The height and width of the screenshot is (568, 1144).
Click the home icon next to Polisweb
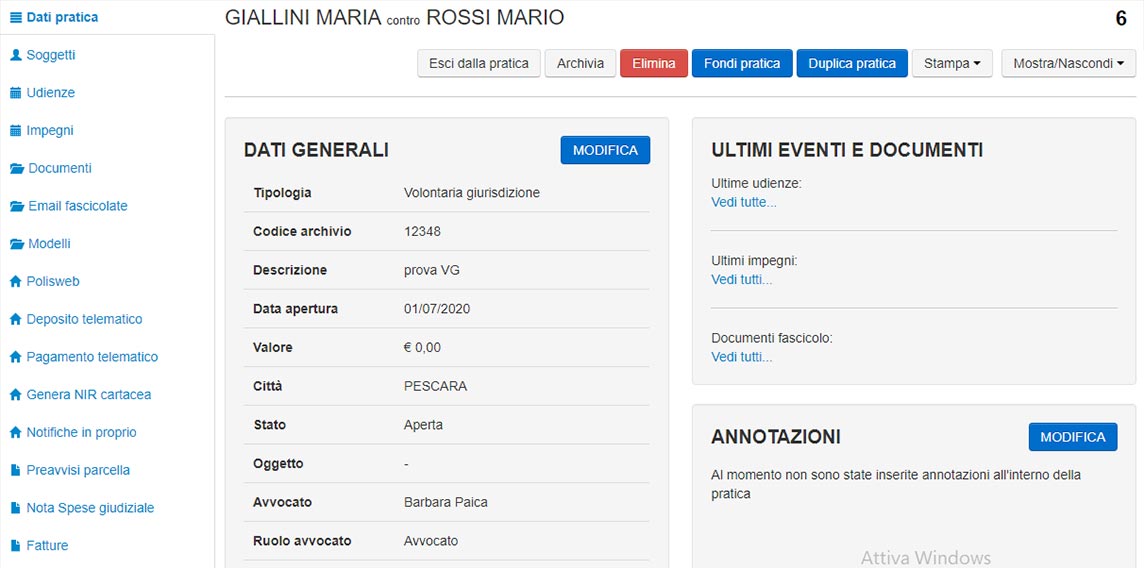[16, 281]
